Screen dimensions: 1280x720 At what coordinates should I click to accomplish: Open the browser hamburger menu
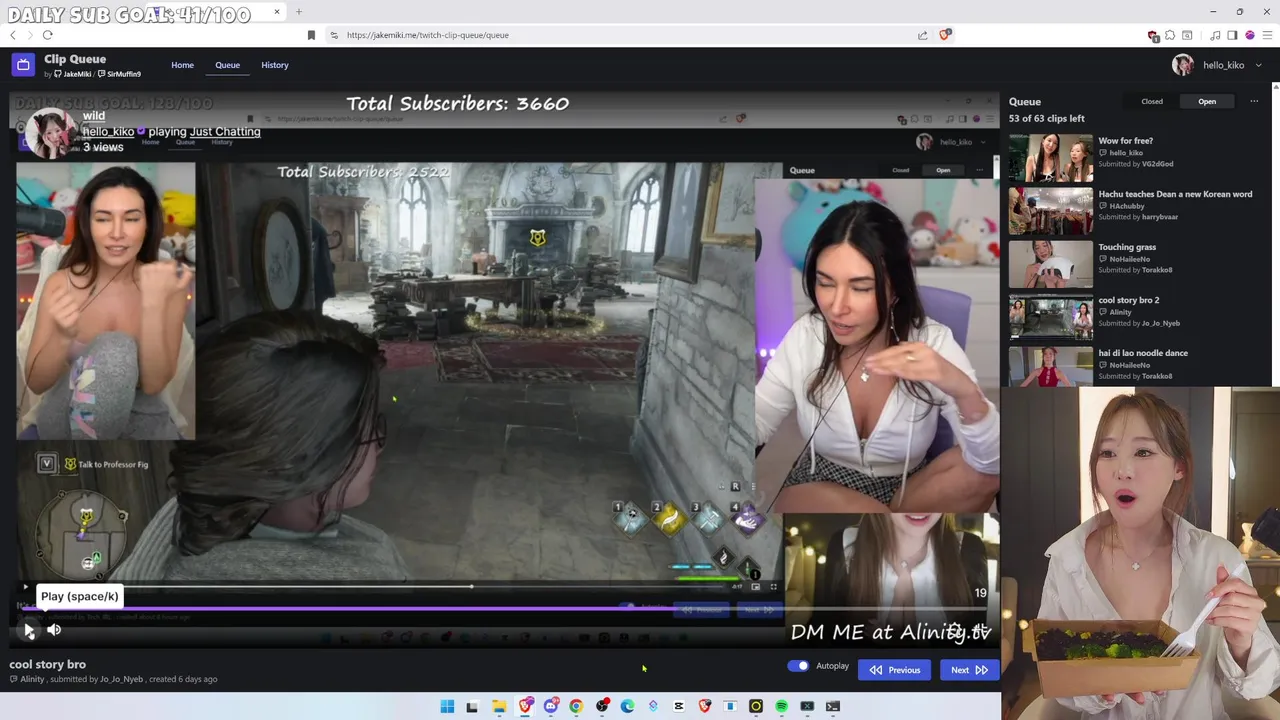pos(1267,36)
